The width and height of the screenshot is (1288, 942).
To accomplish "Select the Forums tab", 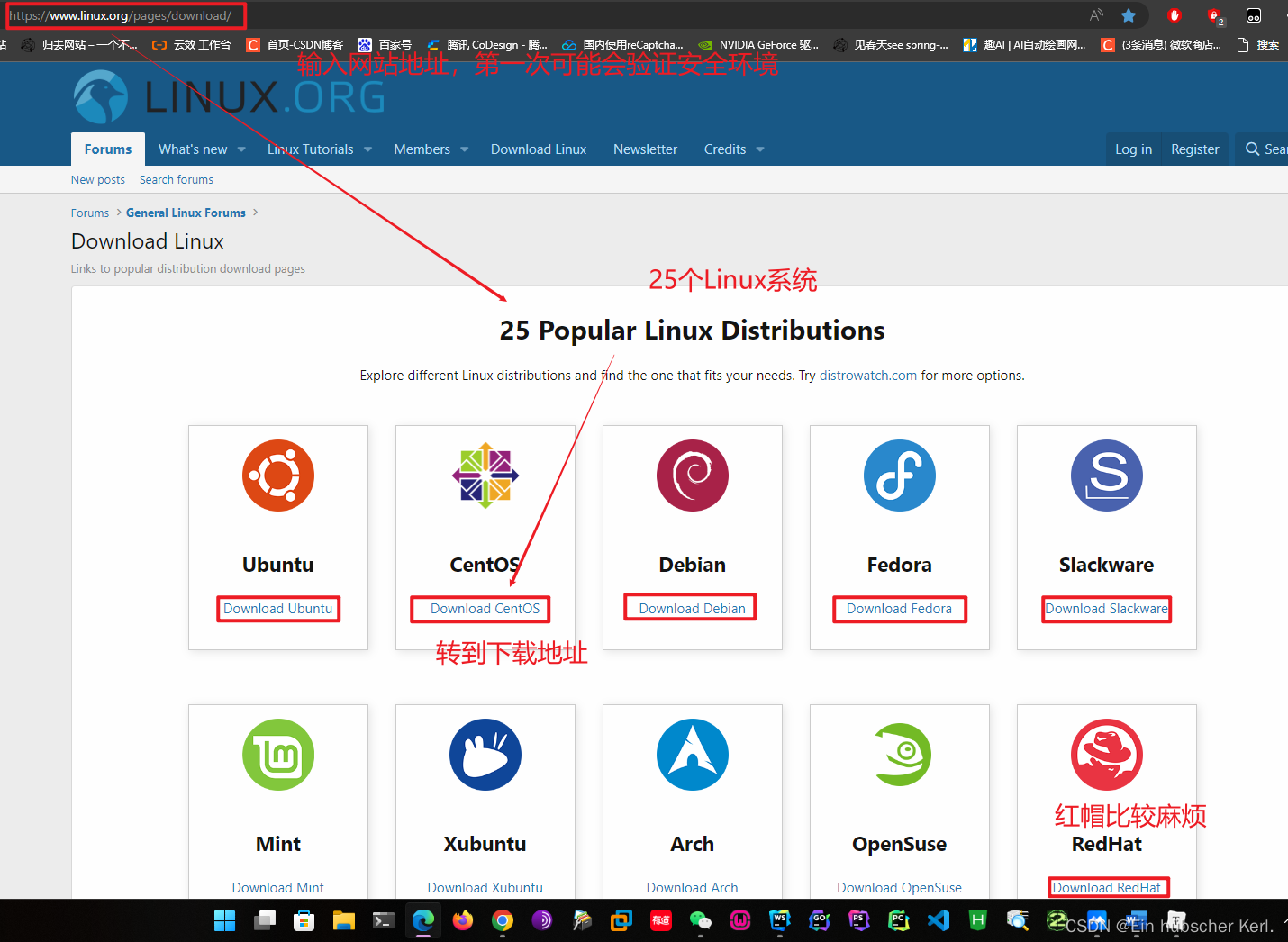I will click(108, 149).
